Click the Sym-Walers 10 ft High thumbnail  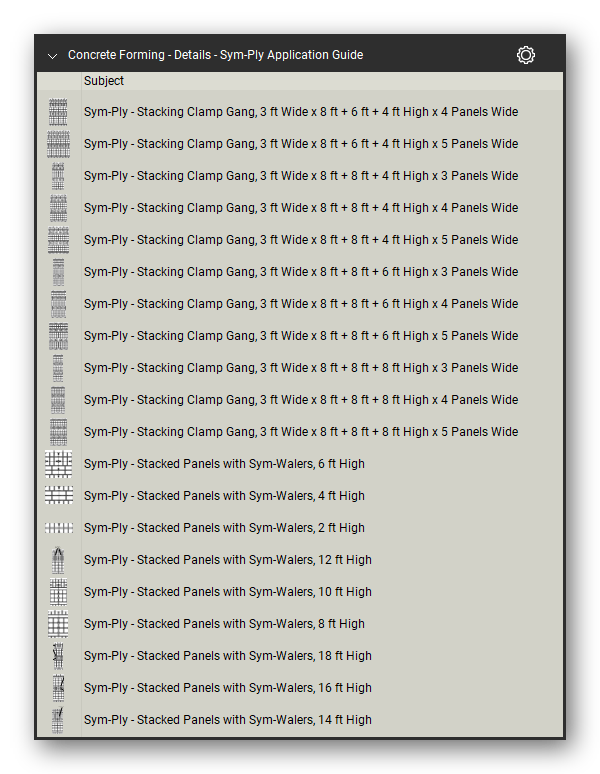click(58, 592)
